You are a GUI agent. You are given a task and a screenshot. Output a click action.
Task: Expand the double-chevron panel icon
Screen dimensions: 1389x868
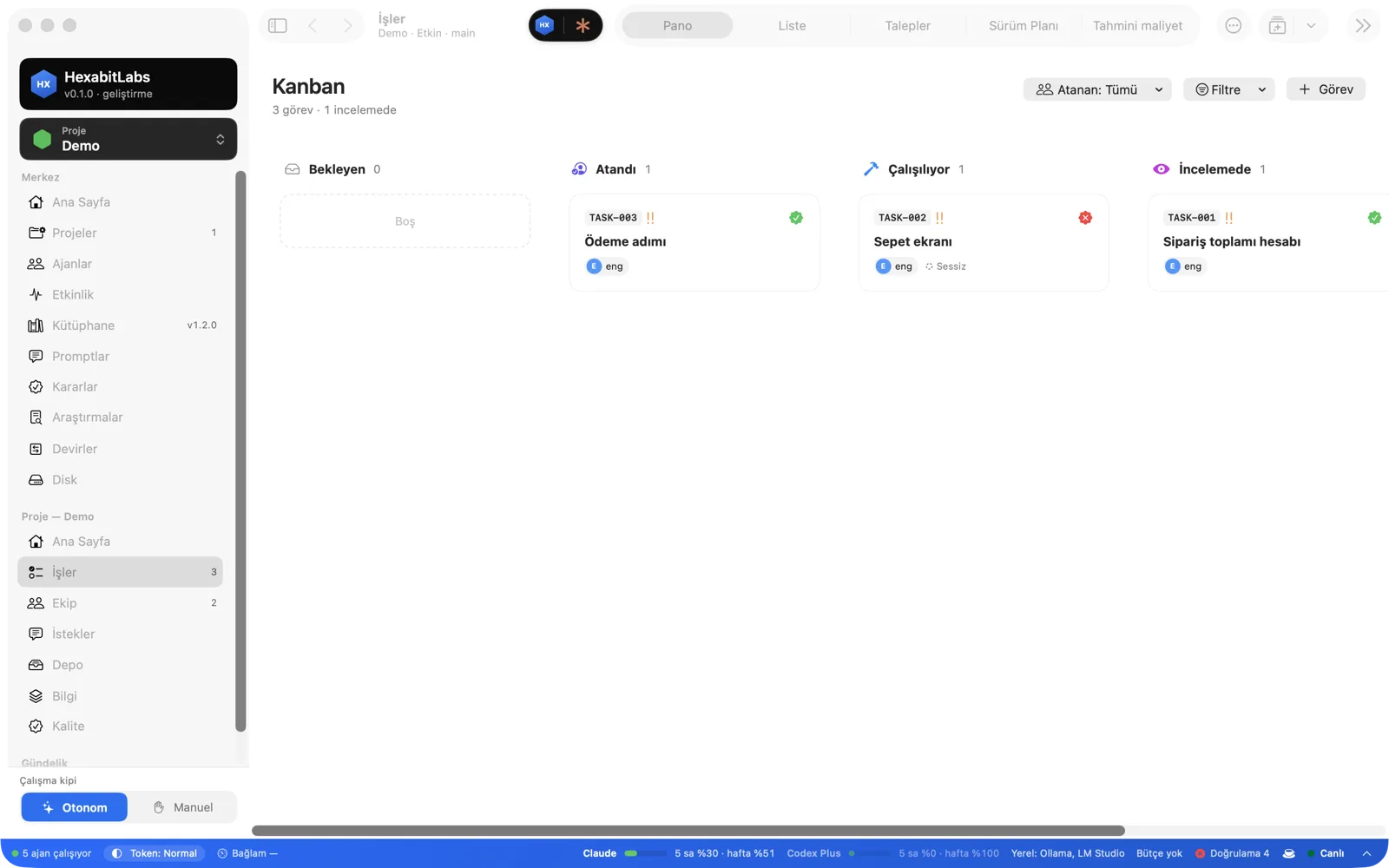click(x=1363, y=26)
